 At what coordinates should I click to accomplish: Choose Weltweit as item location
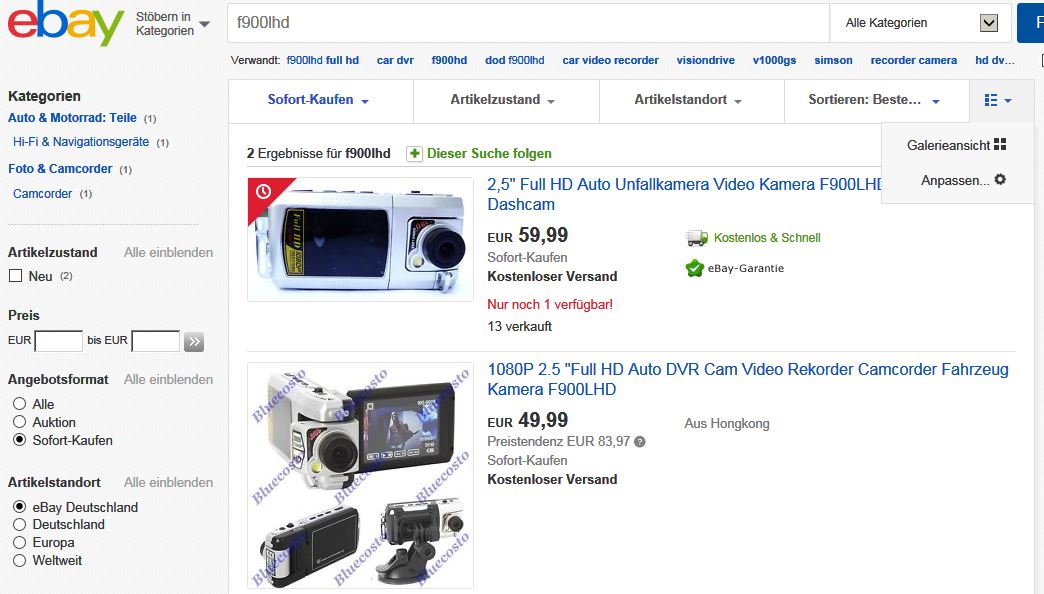(x=19, y=561)
